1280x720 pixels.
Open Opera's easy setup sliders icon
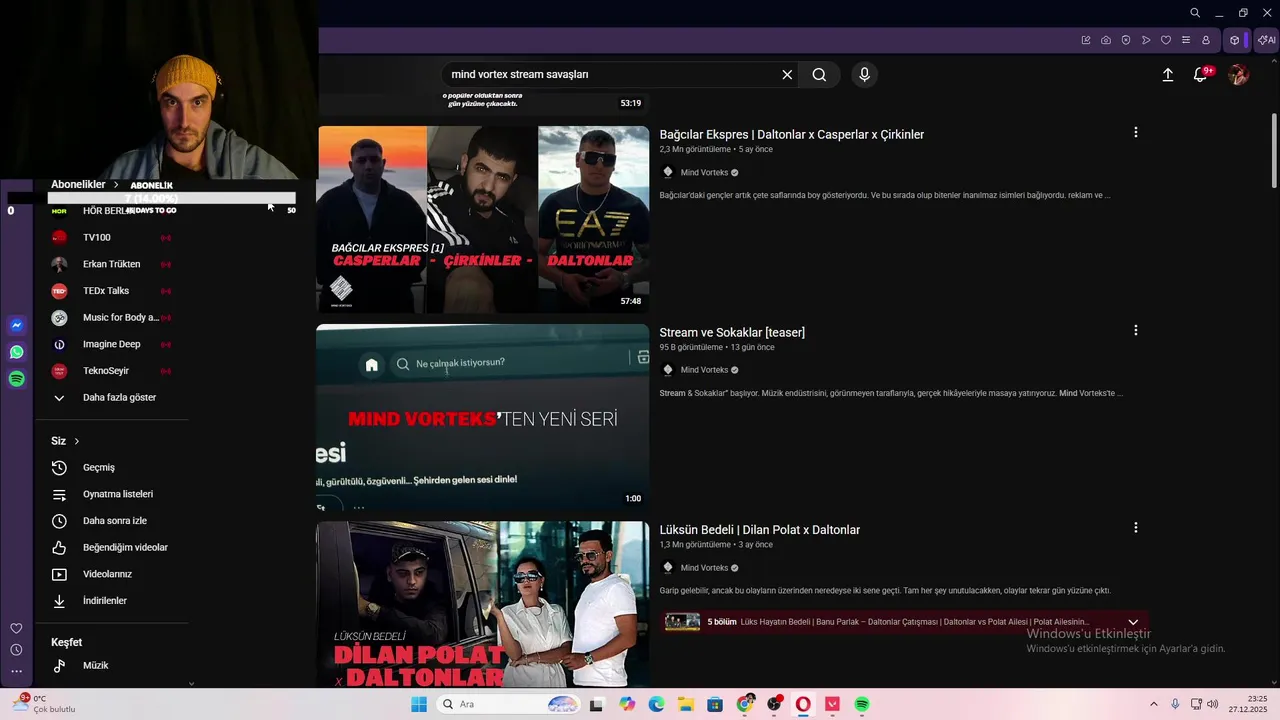tap(1186, 41)
